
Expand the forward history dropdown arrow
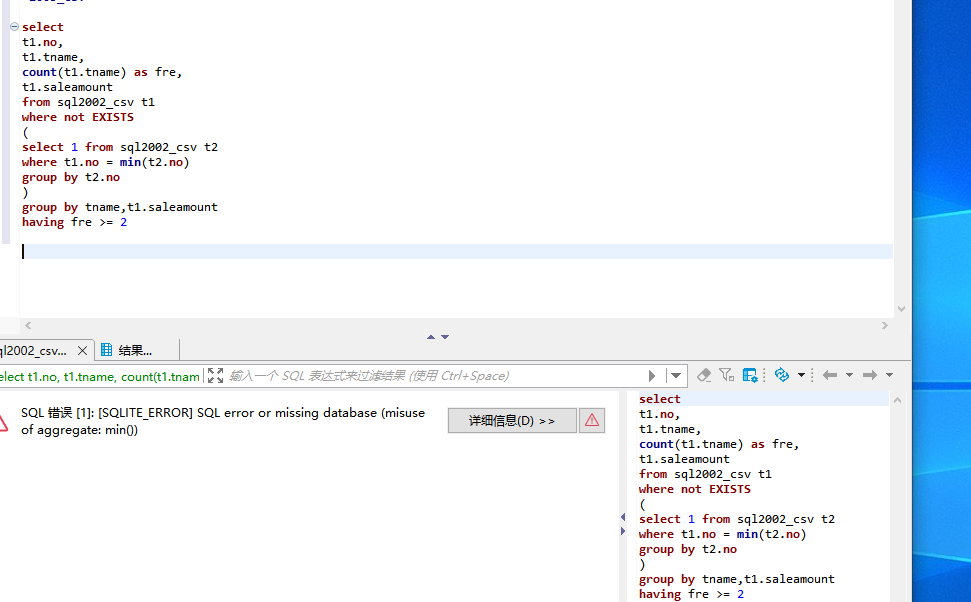(x=889, y=375)
